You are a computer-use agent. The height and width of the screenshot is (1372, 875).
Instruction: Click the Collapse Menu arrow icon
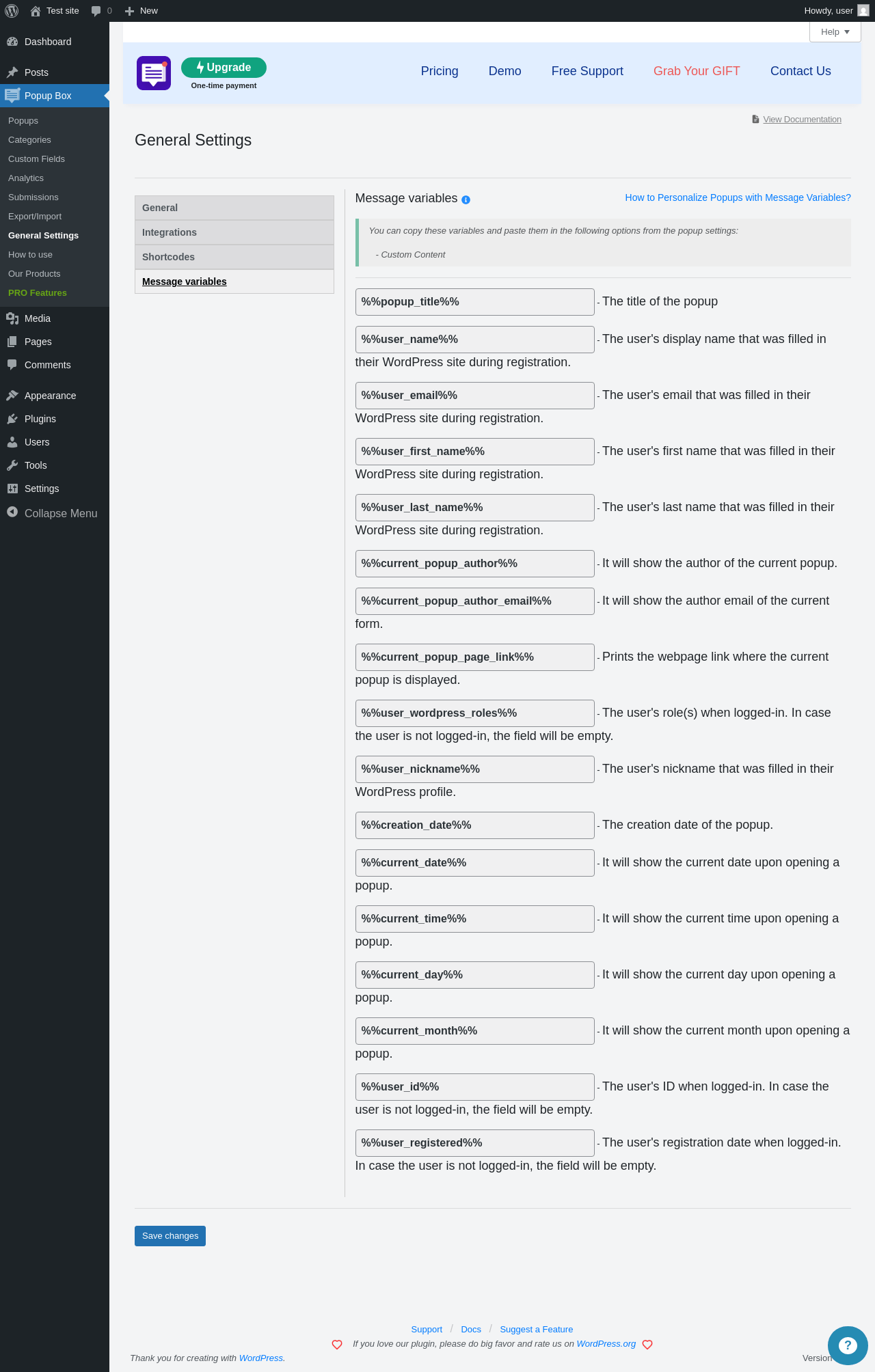pos(12,512)
